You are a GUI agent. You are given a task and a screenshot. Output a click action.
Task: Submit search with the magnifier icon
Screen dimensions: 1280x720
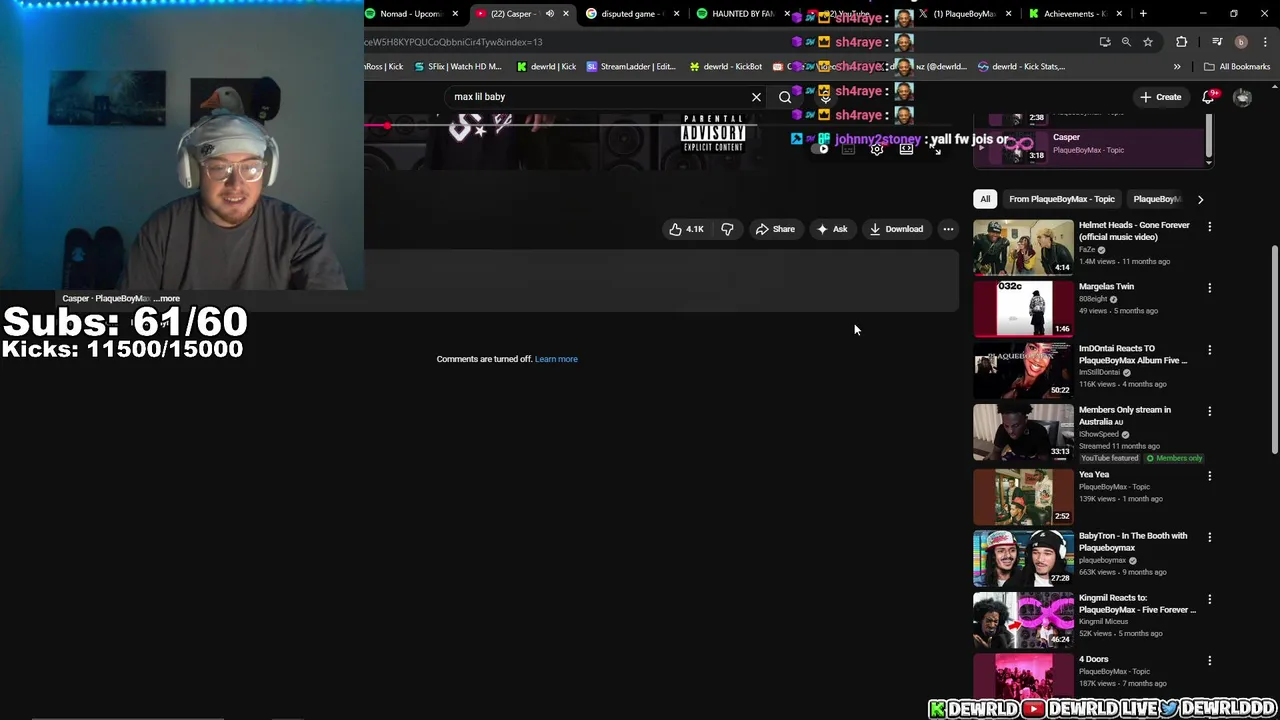click(785, 97)
